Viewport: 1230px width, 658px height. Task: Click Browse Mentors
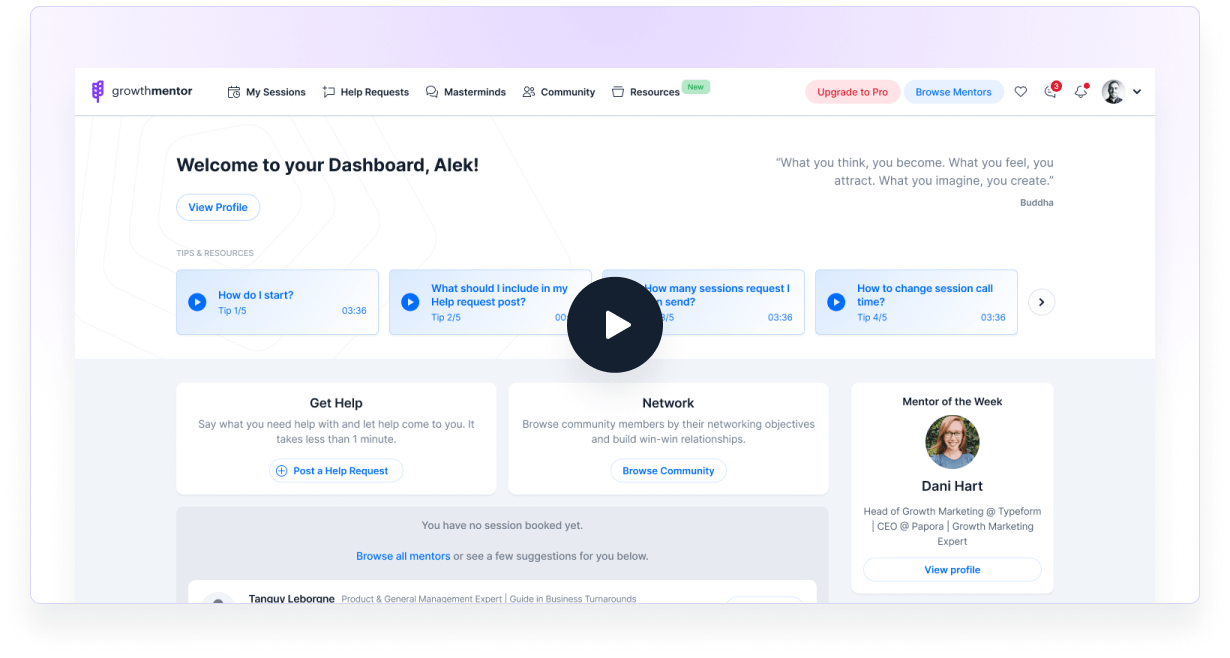click(x=953, y=91)
